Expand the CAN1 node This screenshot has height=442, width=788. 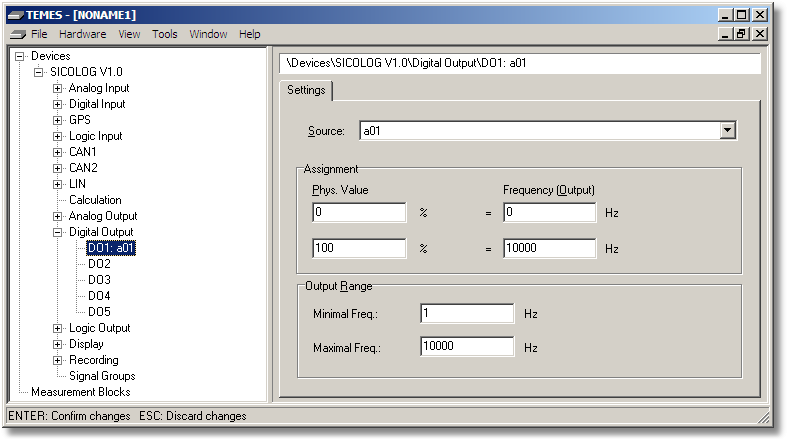coord(58,152)
